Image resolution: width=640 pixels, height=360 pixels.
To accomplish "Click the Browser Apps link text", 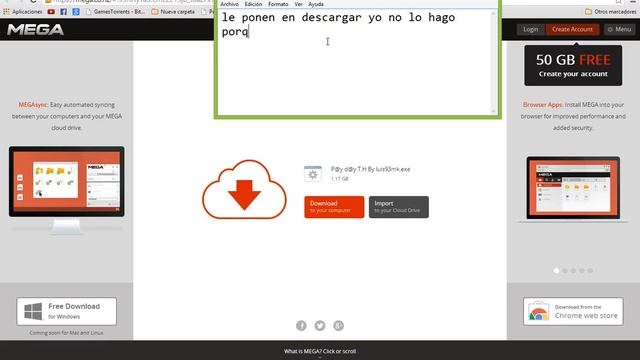I will 542,105.
